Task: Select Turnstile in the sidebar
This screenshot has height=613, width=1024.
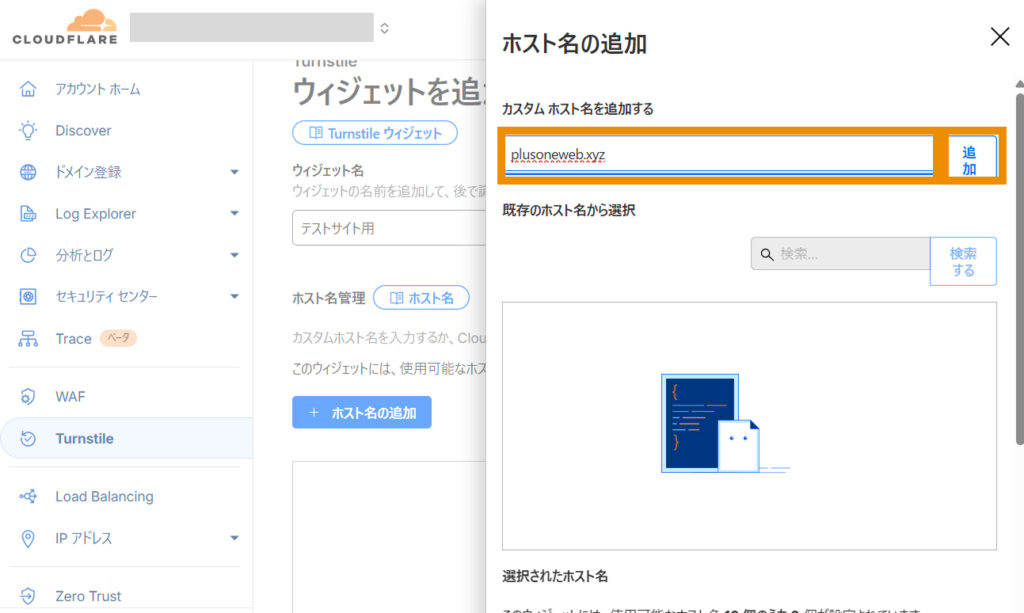Action: (x=85, y=438)
